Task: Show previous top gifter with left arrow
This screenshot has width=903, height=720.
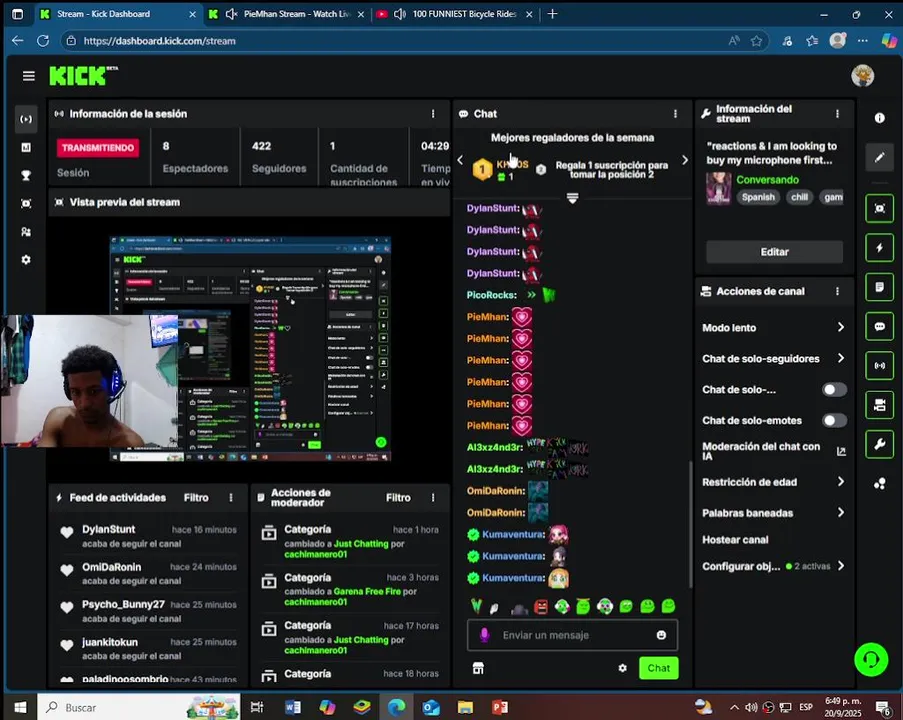Action: click(x=460, y=160)
